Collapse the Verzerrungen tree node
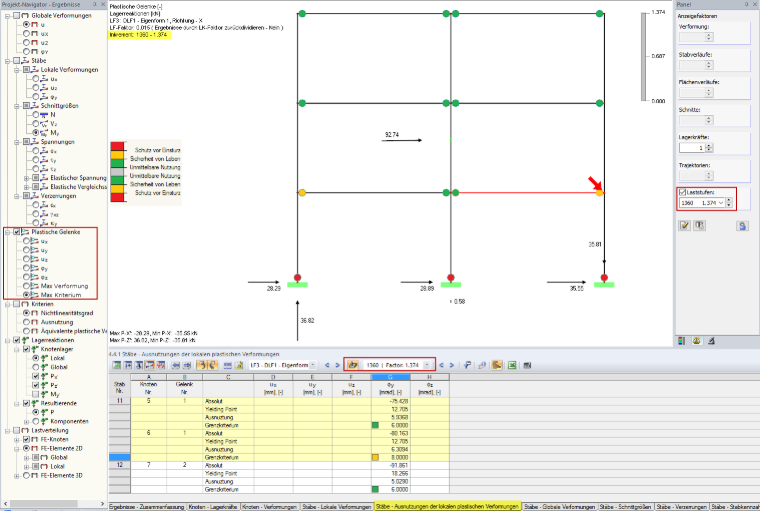760x511 pixels. click(17, 196)
